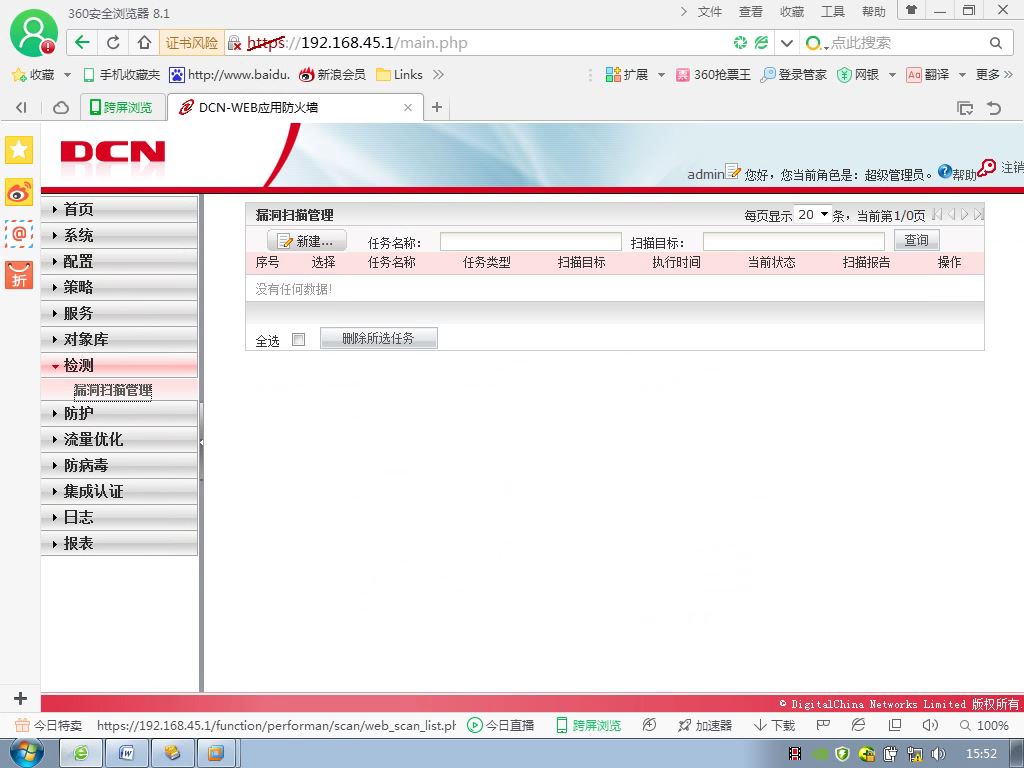This screenshot has height=768, width=1024.
Task: Open the 登录管家 login manager
Action: pyautogui.click(x=793, y=74)
